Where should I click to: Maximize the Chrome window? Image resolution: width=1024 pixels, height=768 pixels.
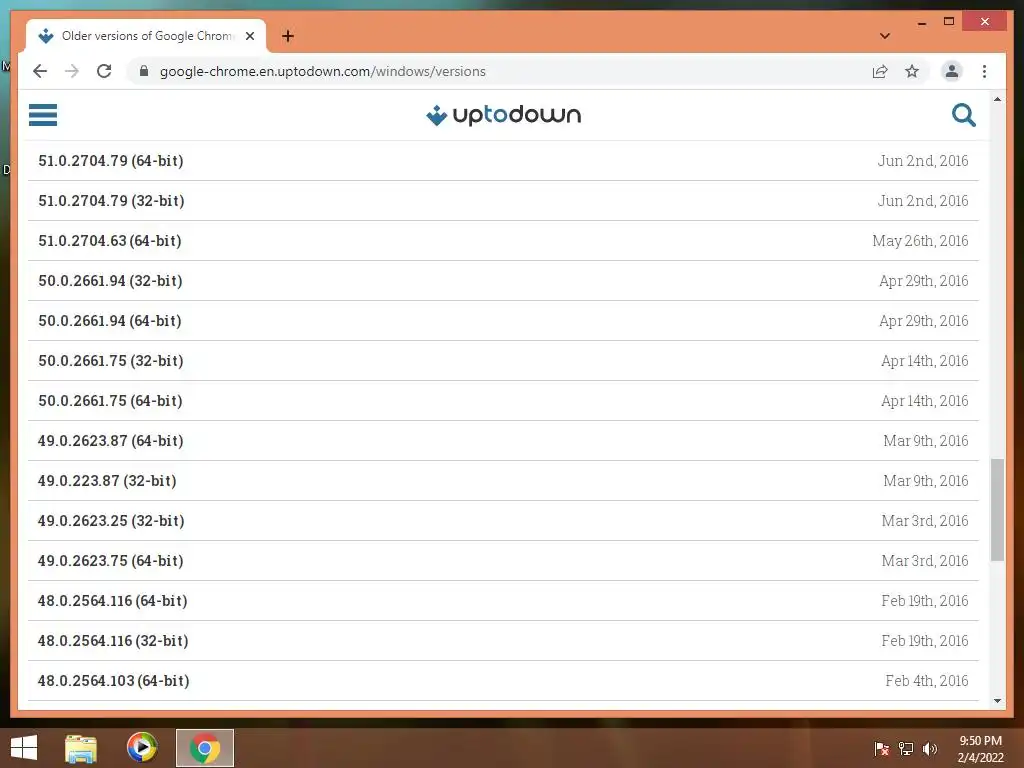pyautogui.click(x=949, y=22)
